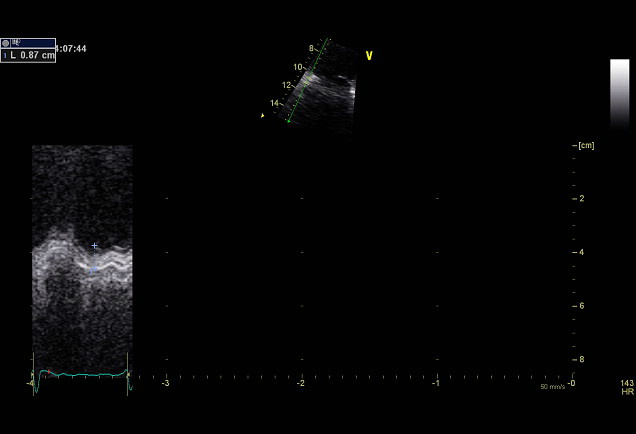Click the red marker on ECG trace

(41, 373)
